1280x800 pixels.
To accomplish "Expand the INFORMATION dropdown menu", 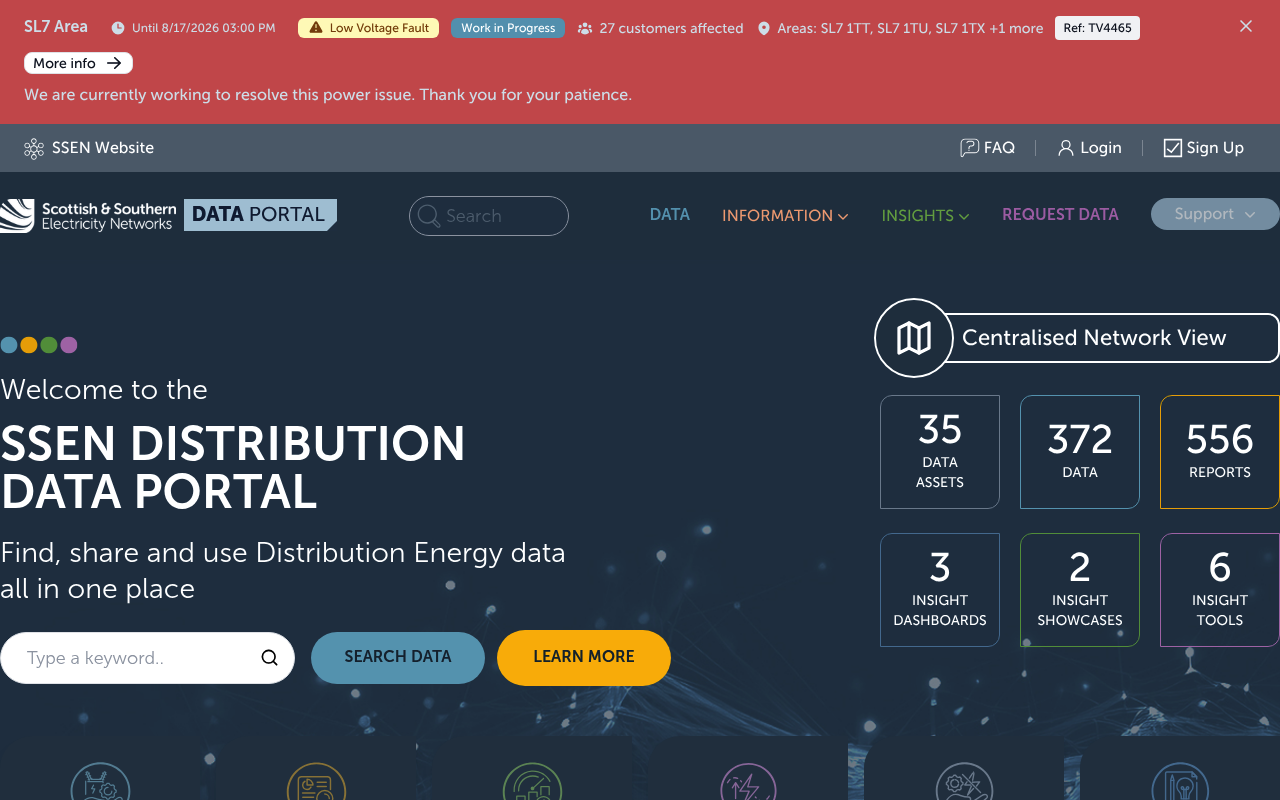I will click(785, 215).
